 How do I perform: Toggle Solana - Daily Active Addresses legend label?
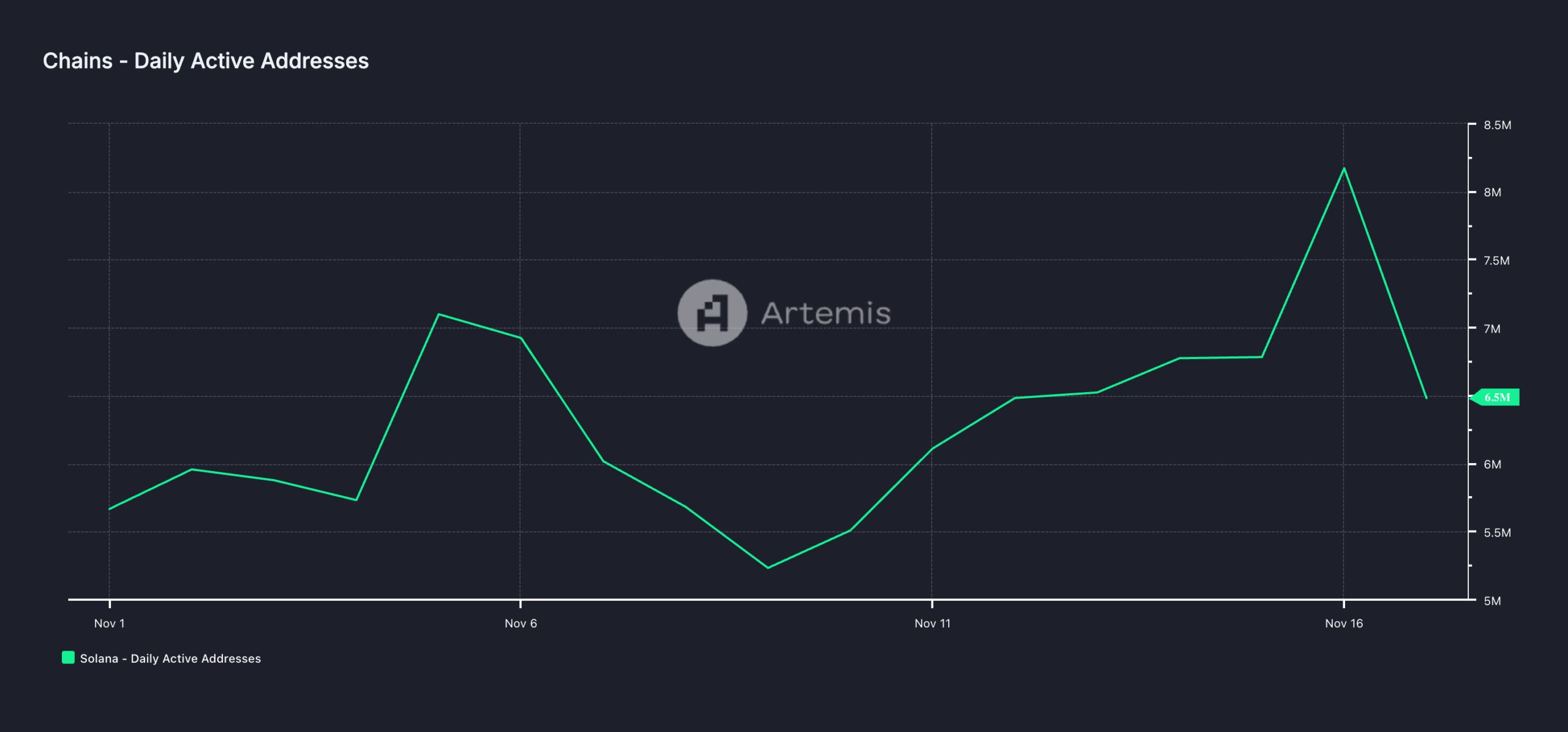(170, 658)
